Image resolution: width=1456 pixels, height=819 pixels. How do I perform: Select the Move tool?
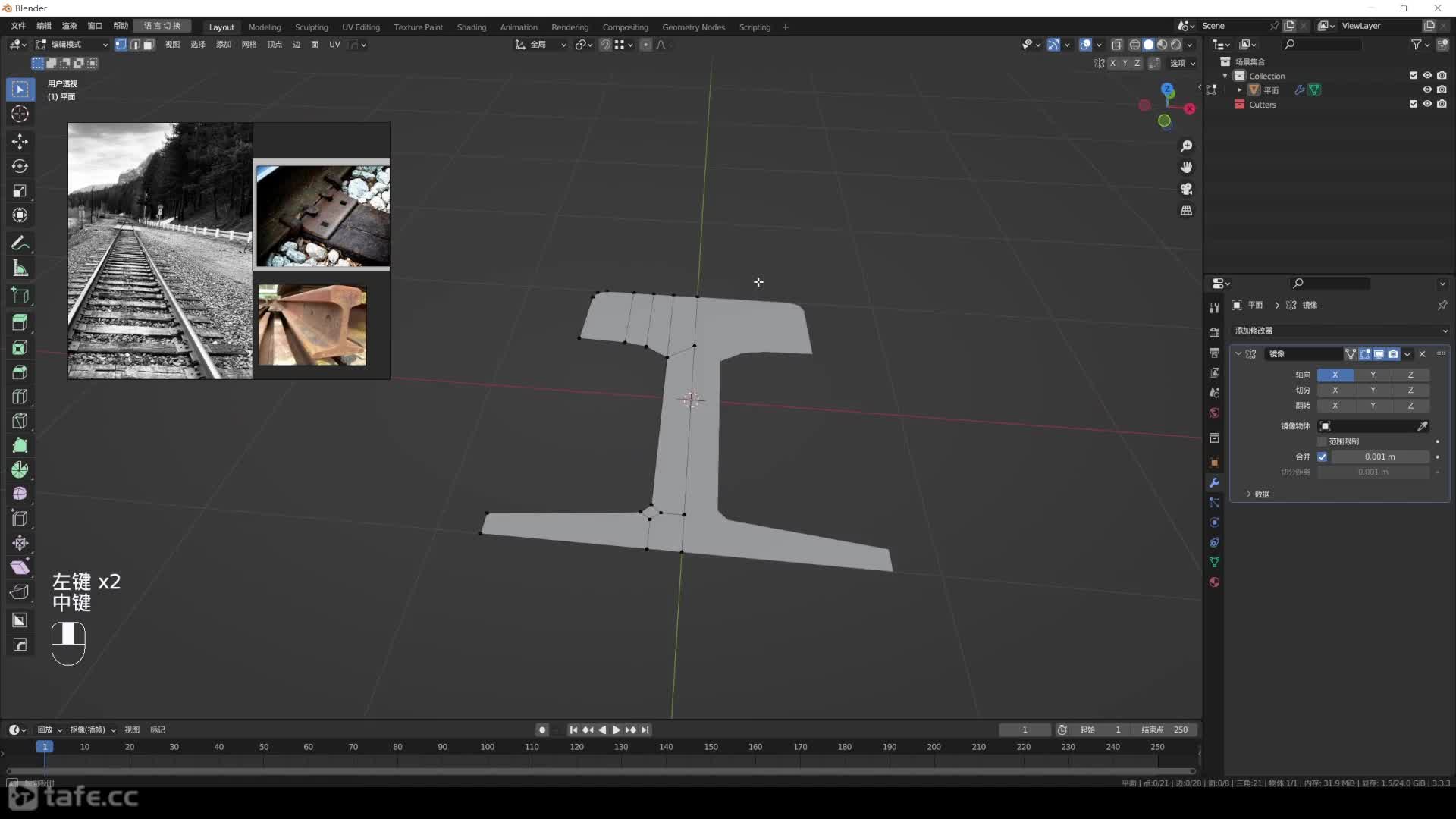20,142
